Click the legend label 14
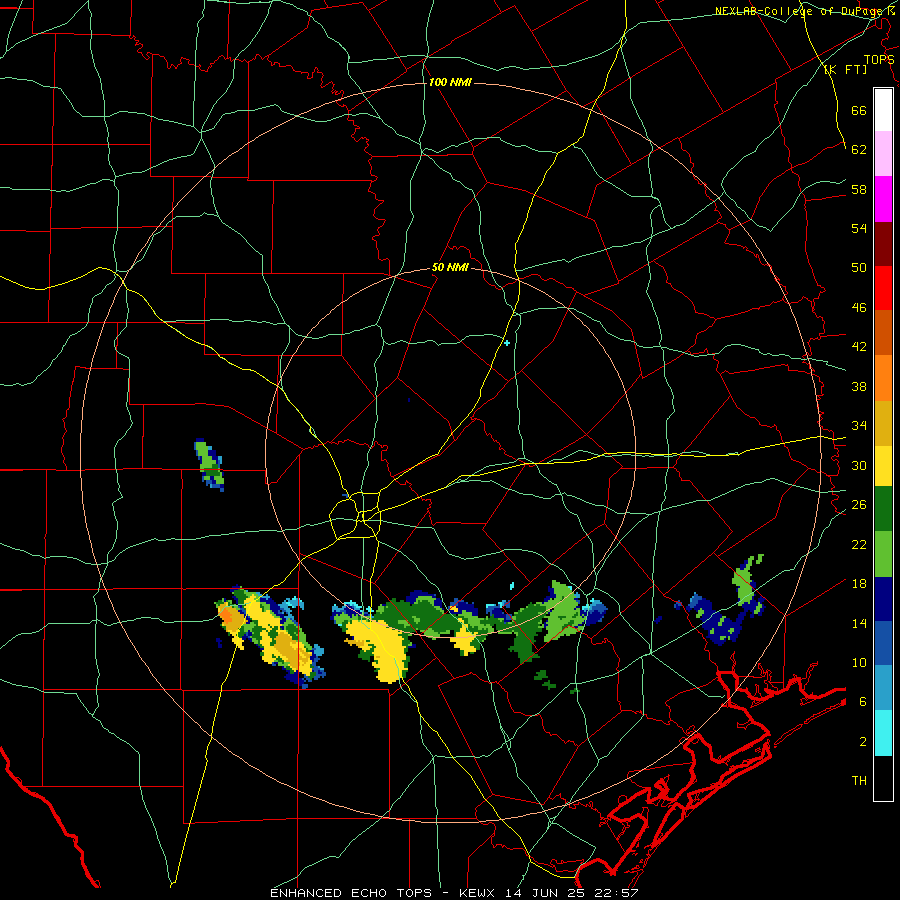The image size is (900, 900). [x=859, y=623]
